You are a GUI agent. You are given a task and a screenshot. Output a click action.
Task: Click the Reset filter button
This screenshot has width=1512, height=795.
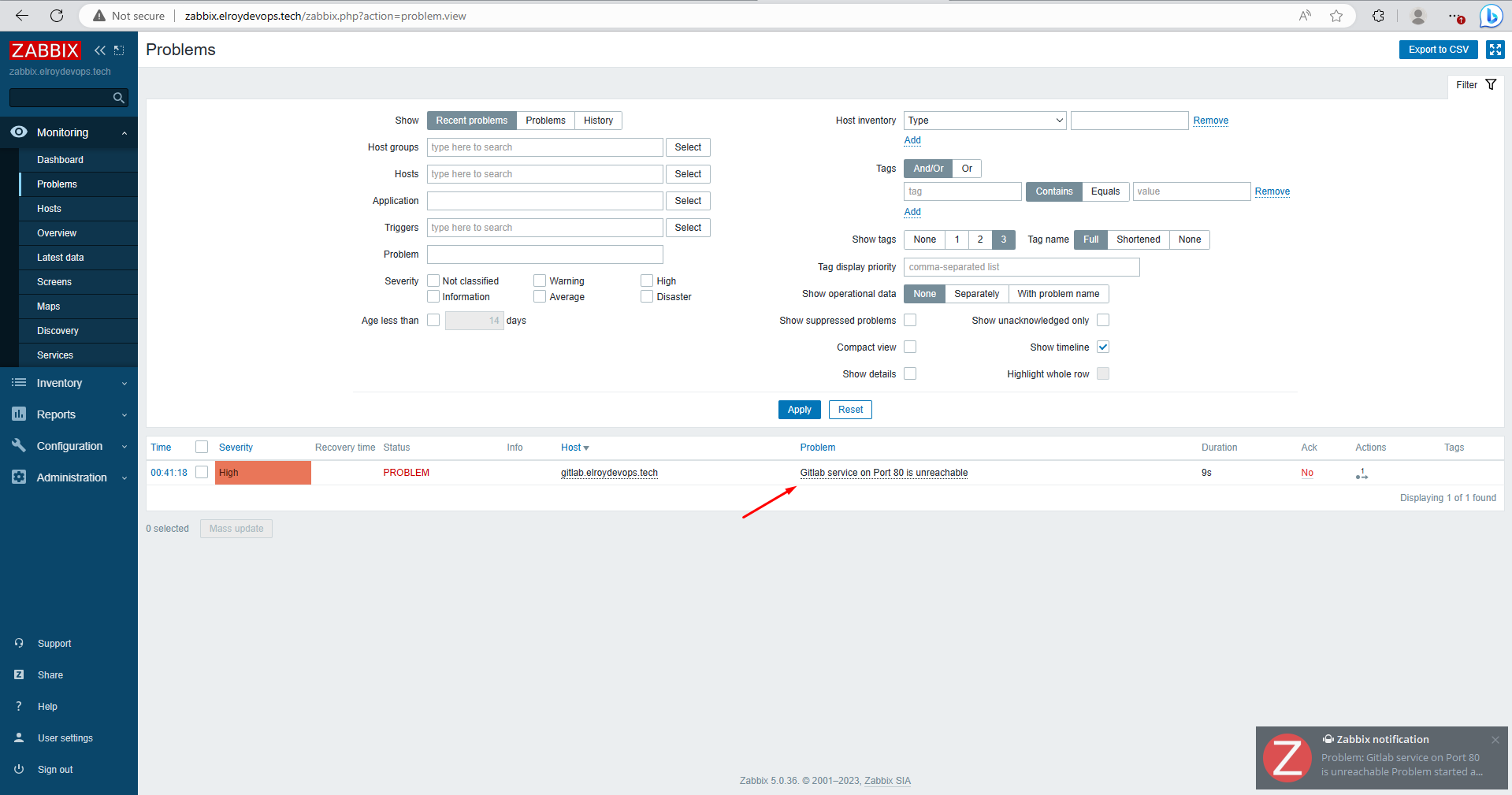click(x=850, y=410)
